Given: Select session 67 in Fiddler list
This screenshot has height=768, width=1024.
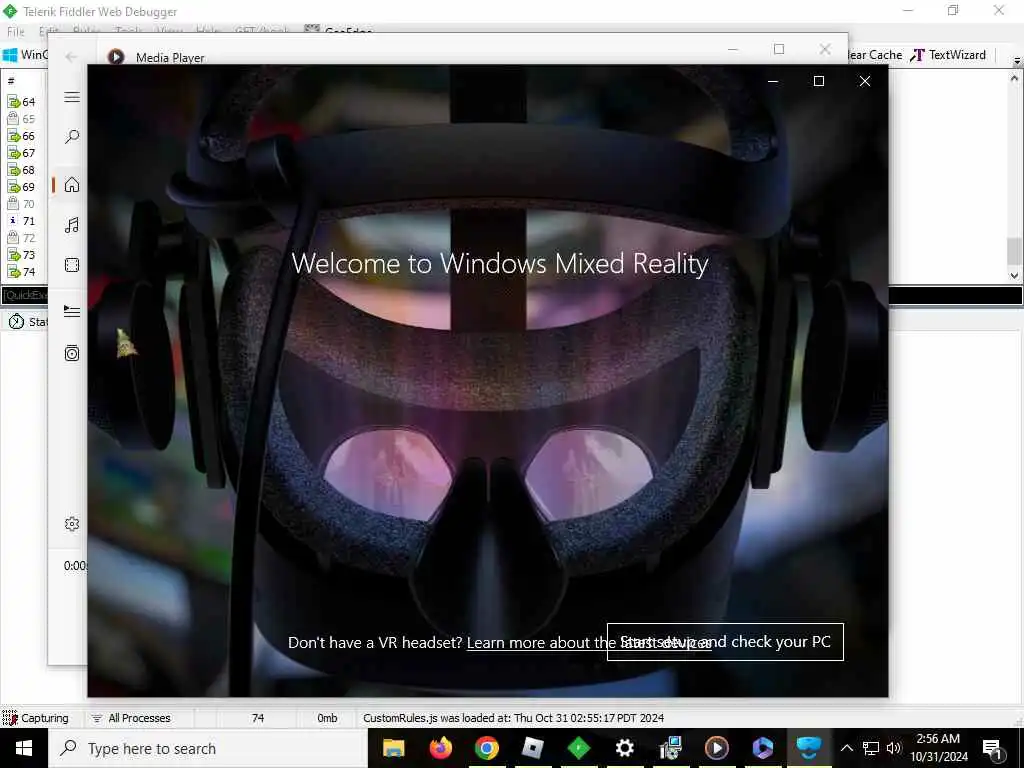Looking at the screenshot, I should point(22,153).
